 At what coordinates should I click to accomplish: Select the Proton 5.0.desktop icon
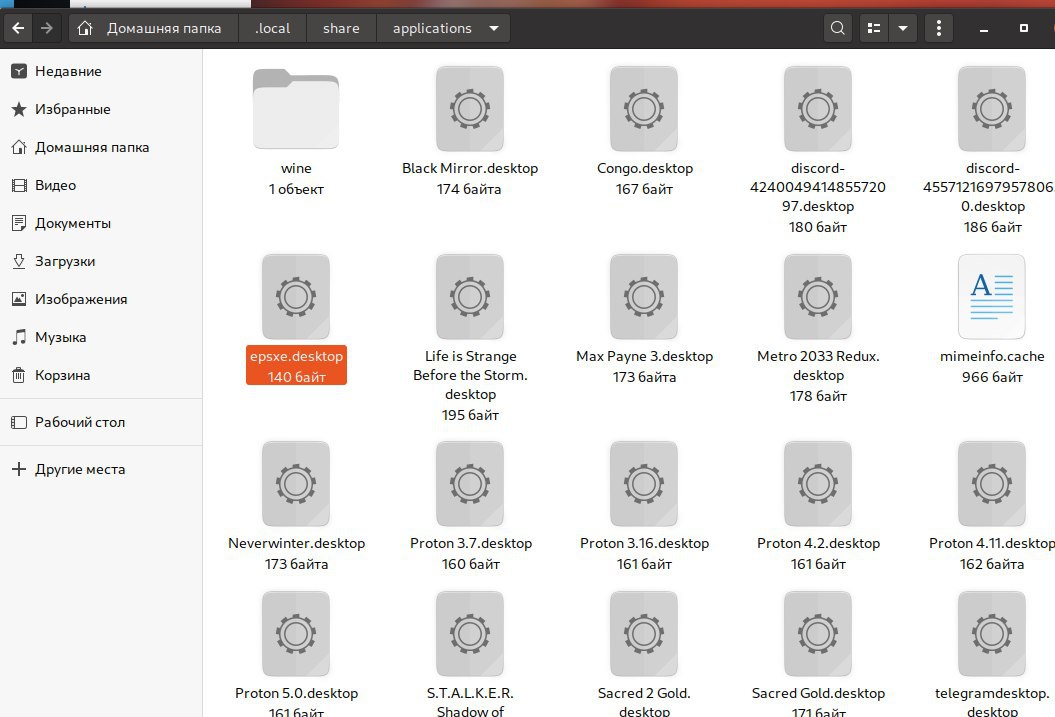pos(296,634)
